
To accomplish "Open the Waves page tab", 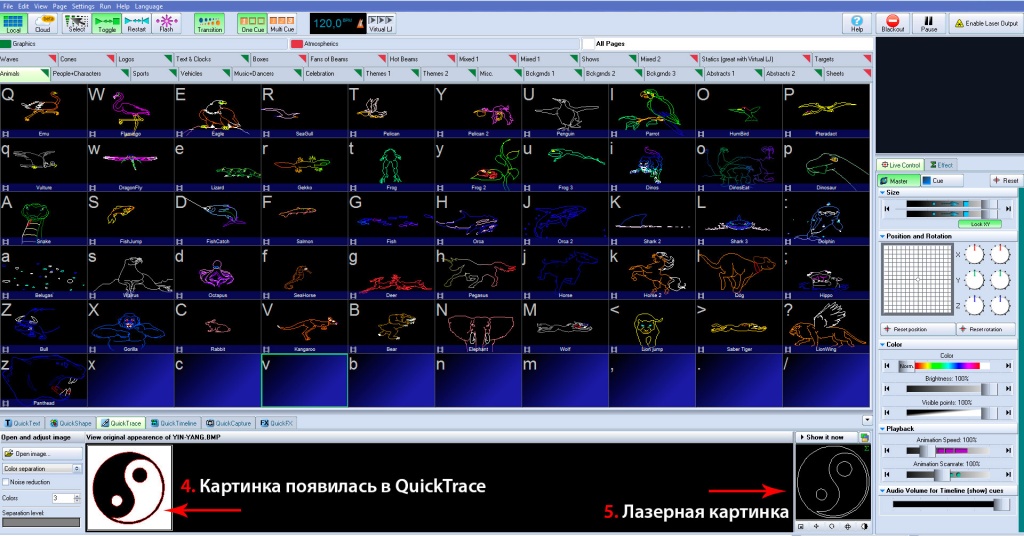I will click(x=28, y=59).
